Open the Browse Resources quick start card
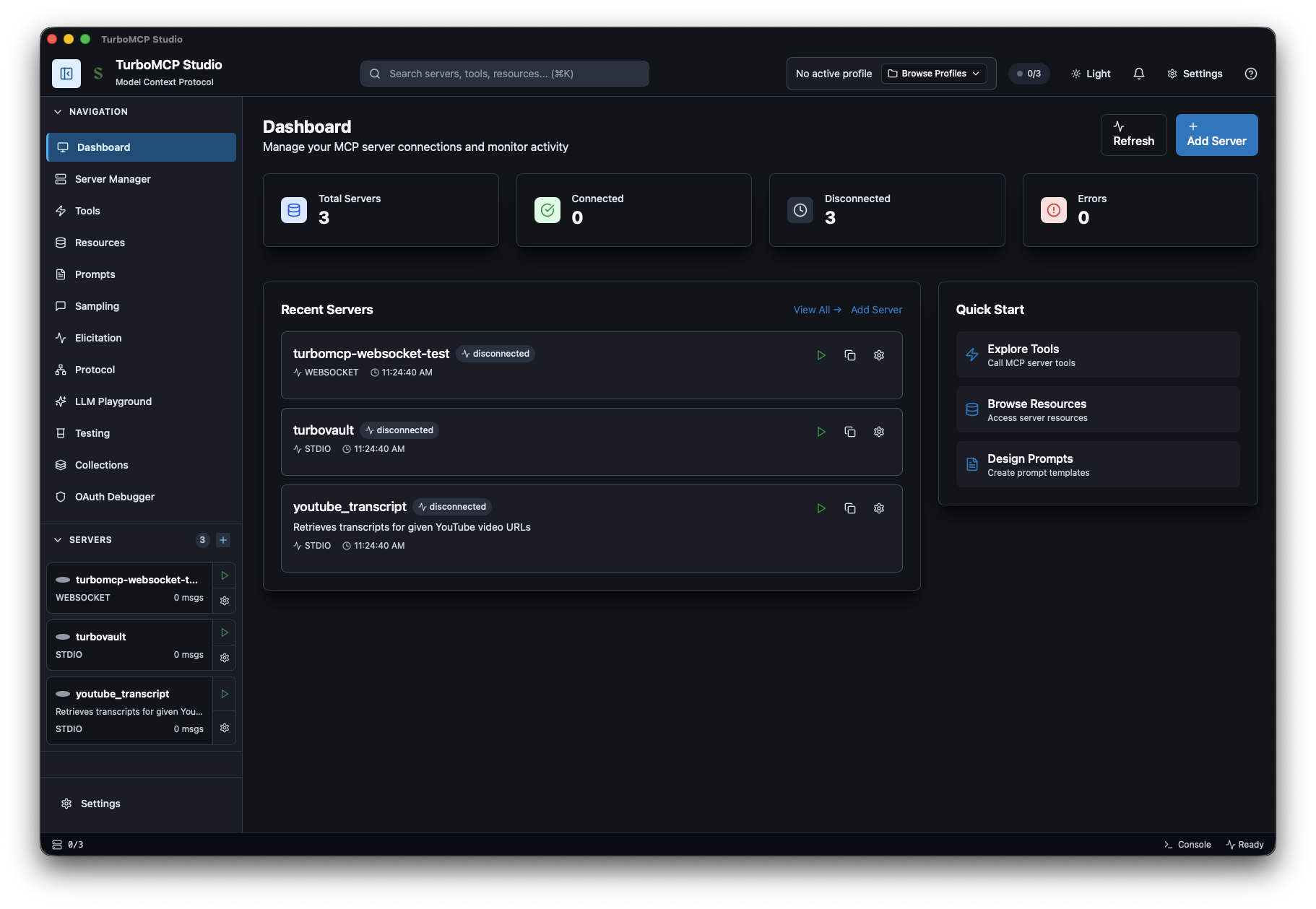 [x=1098, y=409]
